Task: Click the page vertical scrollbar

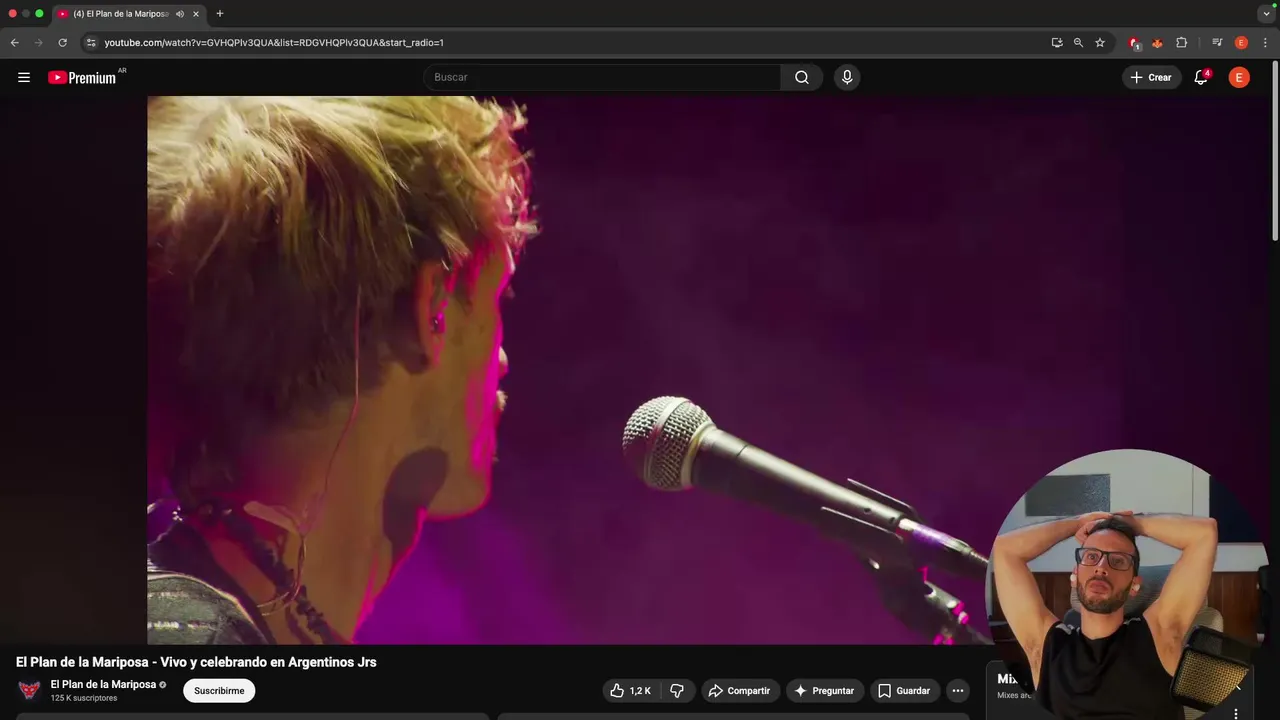Action: [x=1275, y=150]
